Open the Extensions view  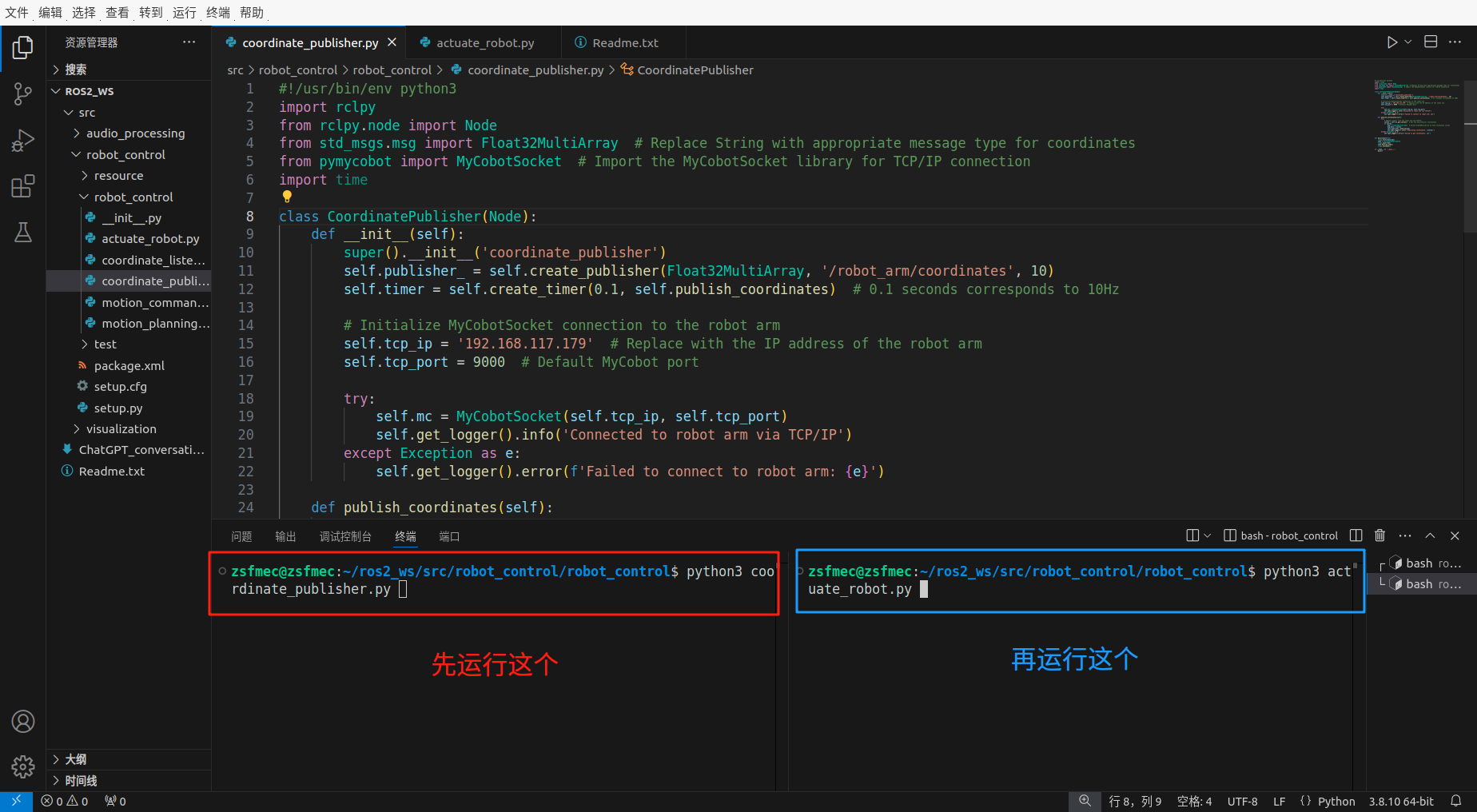tap(22, 186)
